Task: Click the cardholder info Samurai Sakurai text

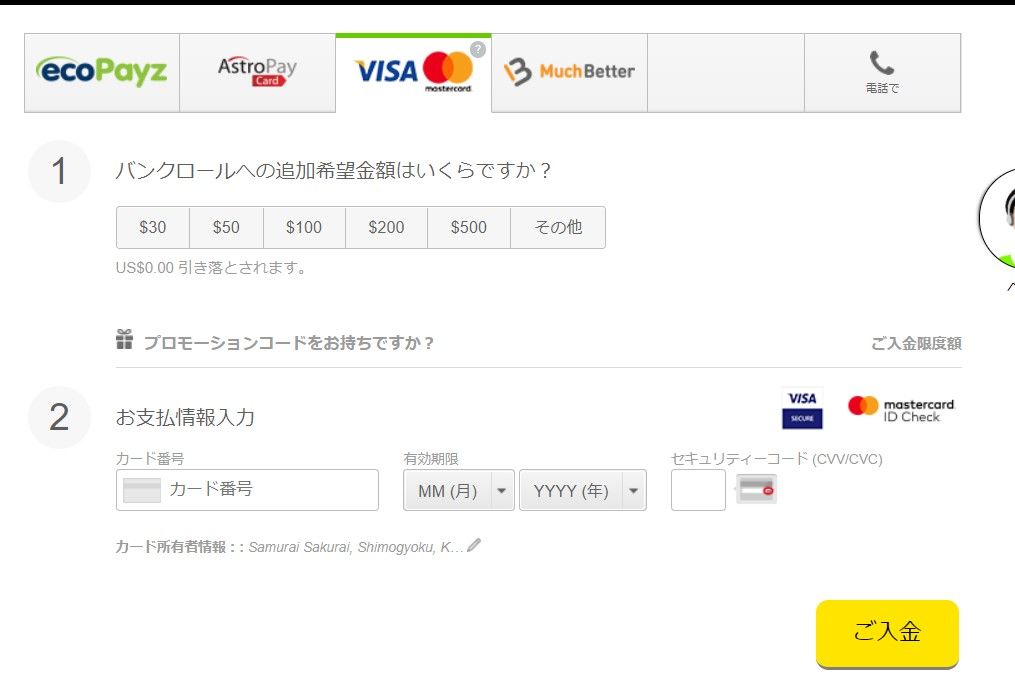Action: [355, 547]
